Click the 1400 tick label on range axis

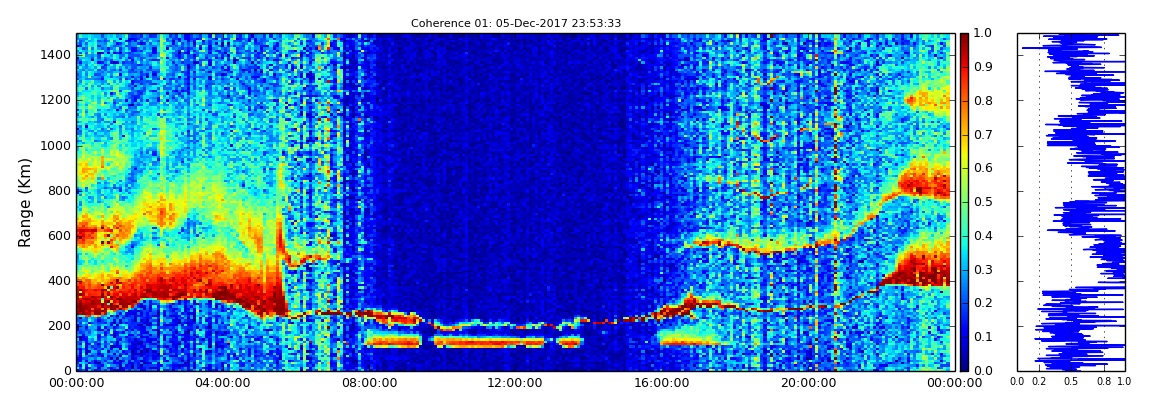(x=56, y=55)
